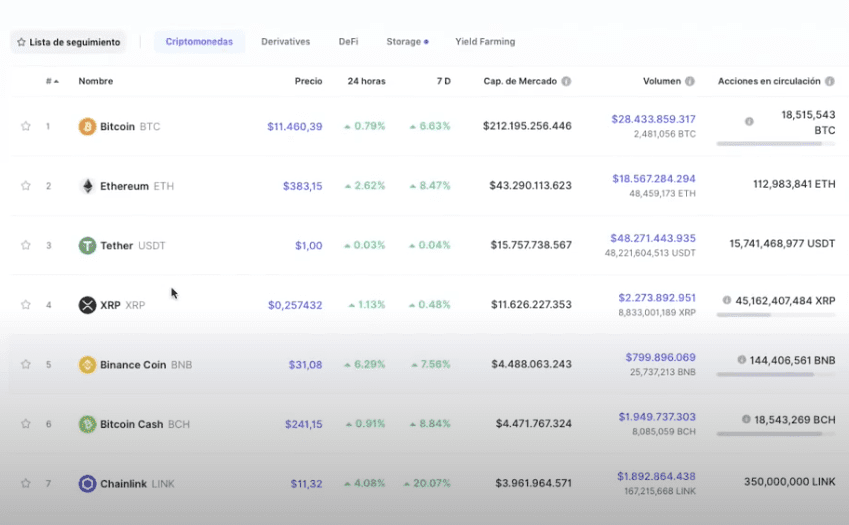The image size is (849, 525).
Task: Open the Bitcoin Cash BCH link
Action: click(145, 424)
